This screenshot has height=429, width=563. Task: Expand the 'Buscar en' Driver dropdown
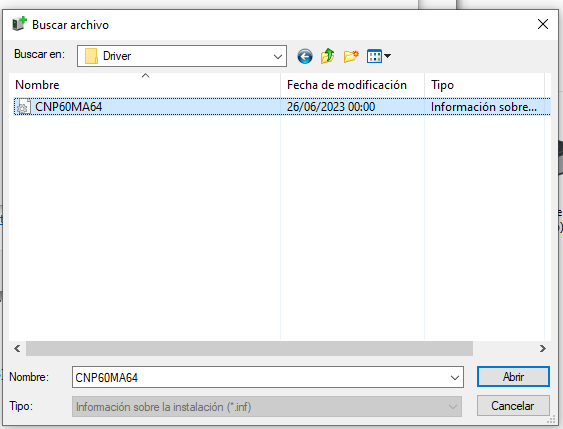(x=277, y=56)
